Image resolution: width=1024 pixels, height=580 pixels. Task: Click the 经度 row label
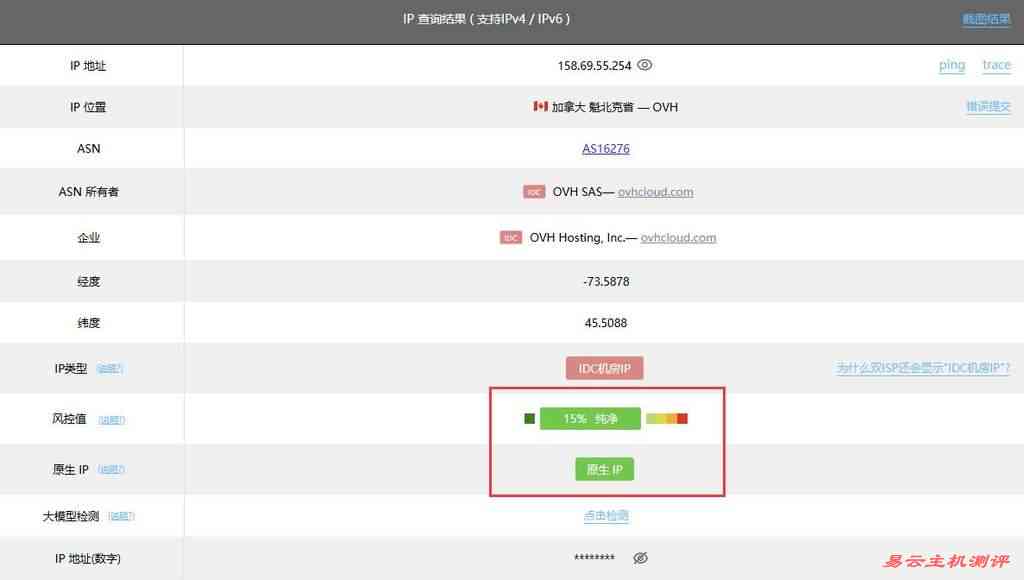[x=89, y=282]
